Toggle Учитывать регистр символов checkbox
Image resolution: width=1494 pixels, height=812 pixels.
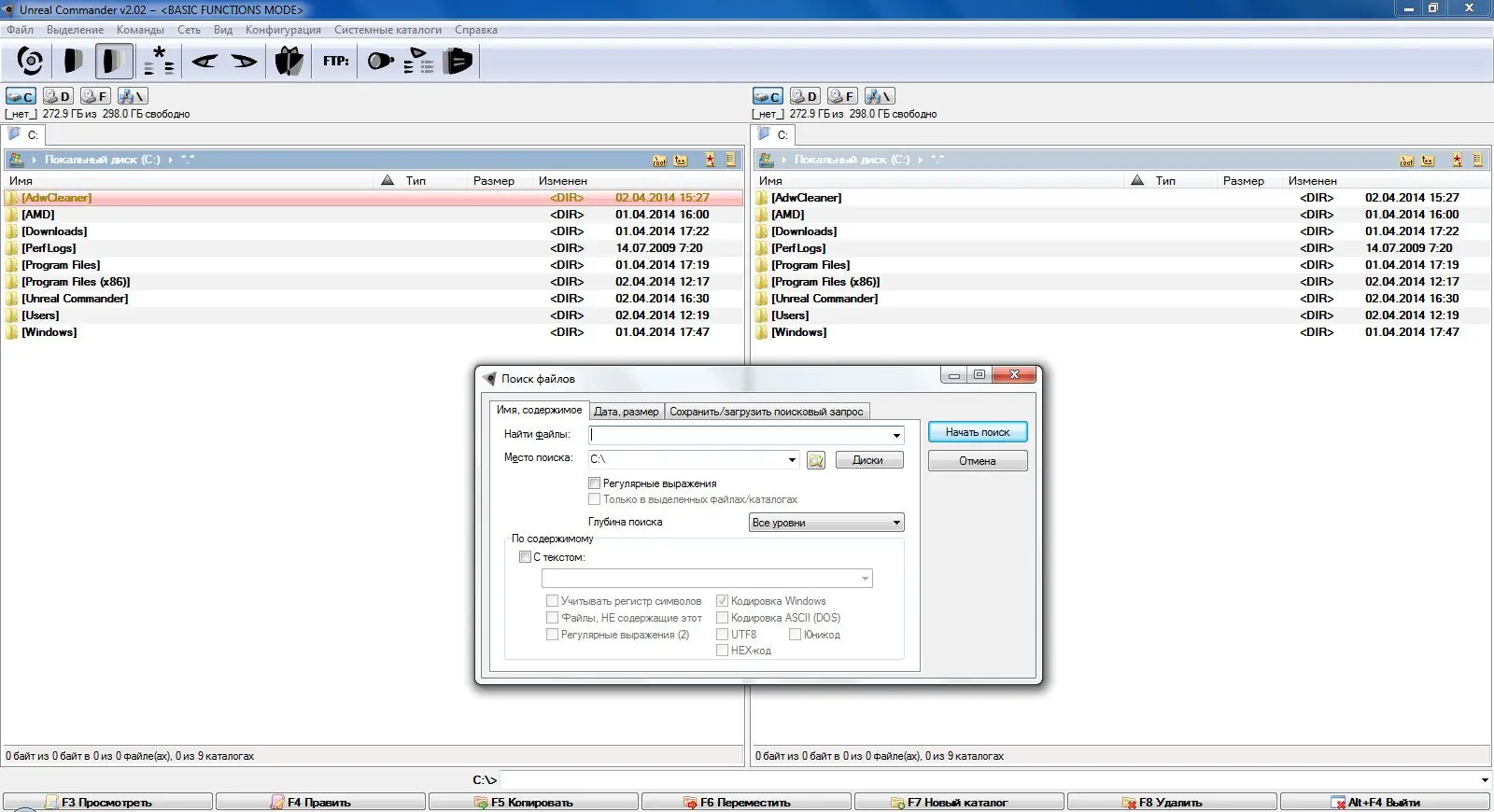click(x=552, y=601)
